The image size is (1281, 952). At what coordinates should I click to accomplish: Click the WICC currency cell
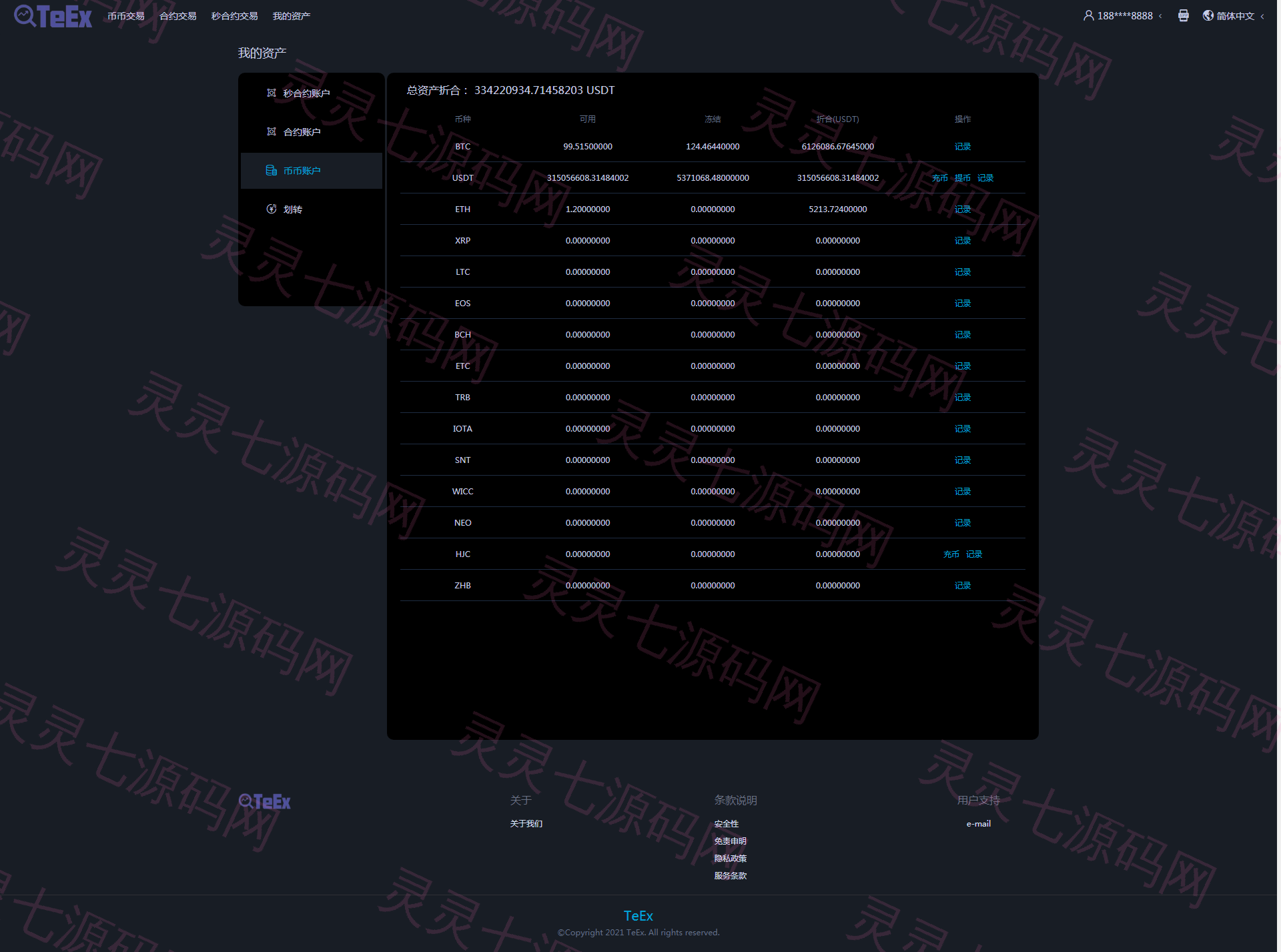462,491
